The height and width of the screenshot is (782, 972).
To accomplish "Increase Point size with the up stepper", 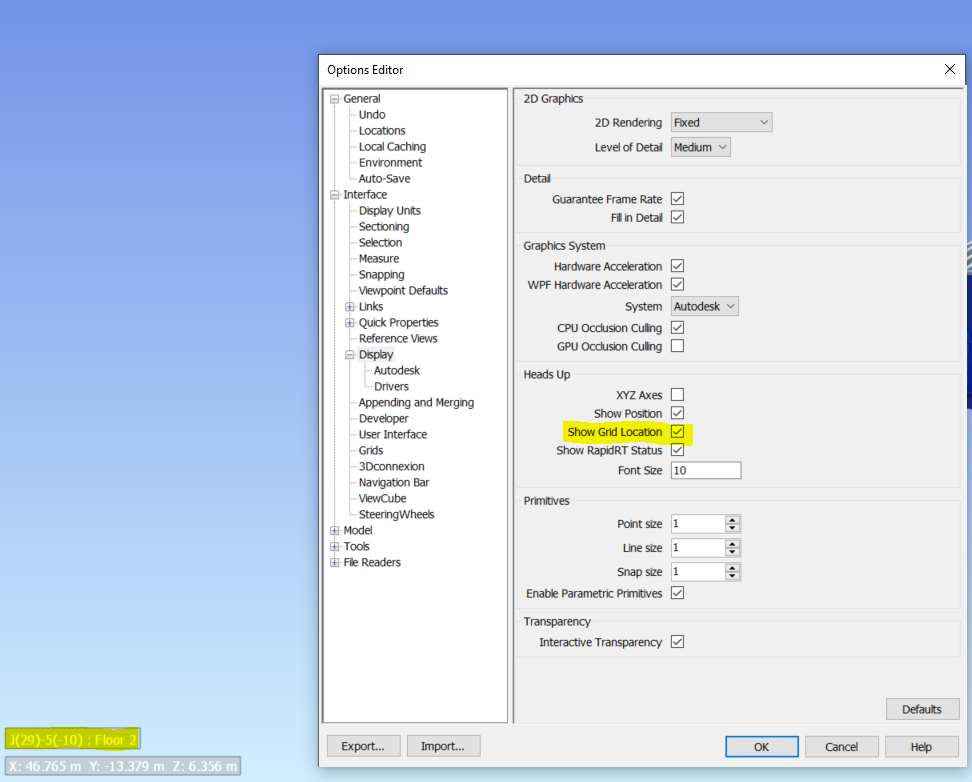I will [731, 519].
